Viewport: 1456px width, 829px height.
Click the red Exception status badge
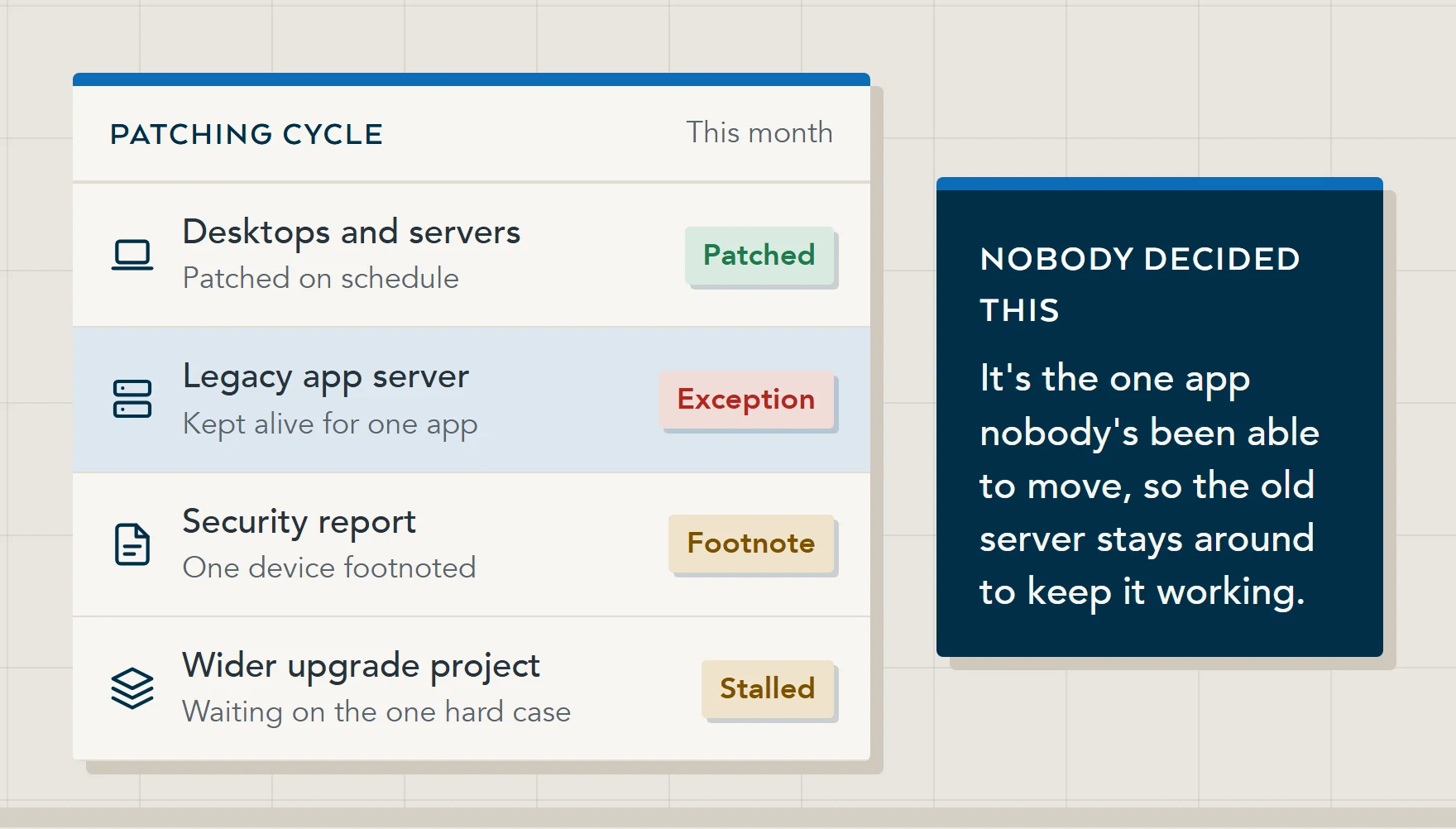[746, 399]
